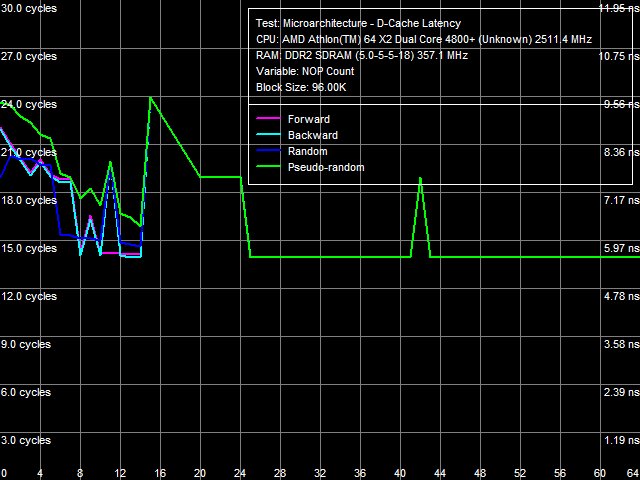Image resolution: width=640 pixels, height=480 pixels.
Task: Select the Backward legend label
Action: pyautogui.click(x=312, y=136)
